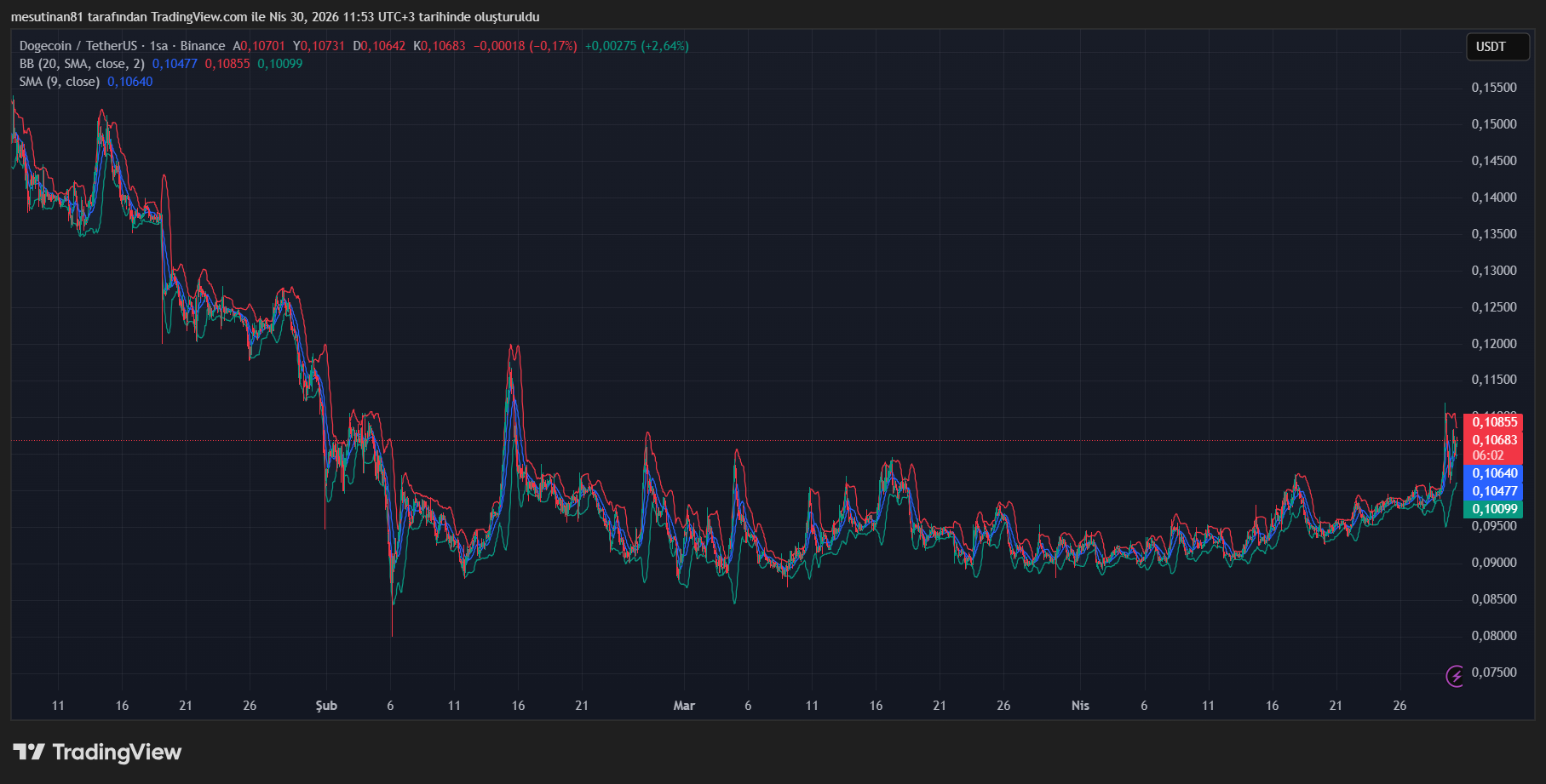
Task: Click Binance to change exchange
Action: coord(202,45)
